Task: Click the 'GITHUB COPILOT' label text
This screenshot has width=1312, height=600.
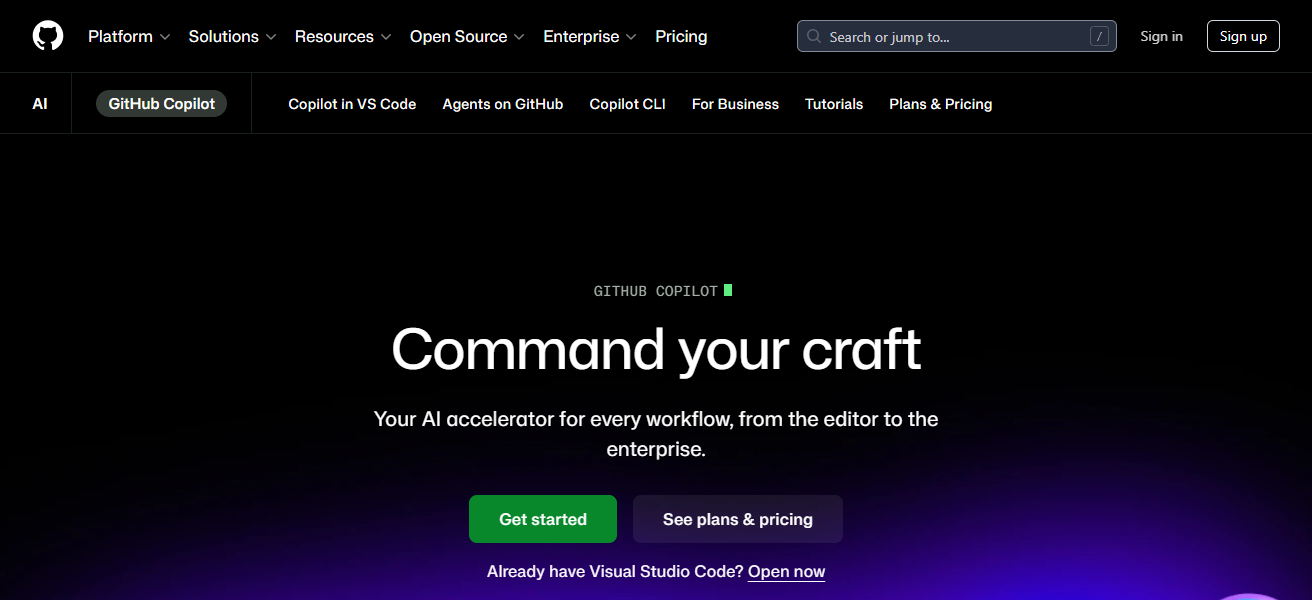Action: pos(656,291)
